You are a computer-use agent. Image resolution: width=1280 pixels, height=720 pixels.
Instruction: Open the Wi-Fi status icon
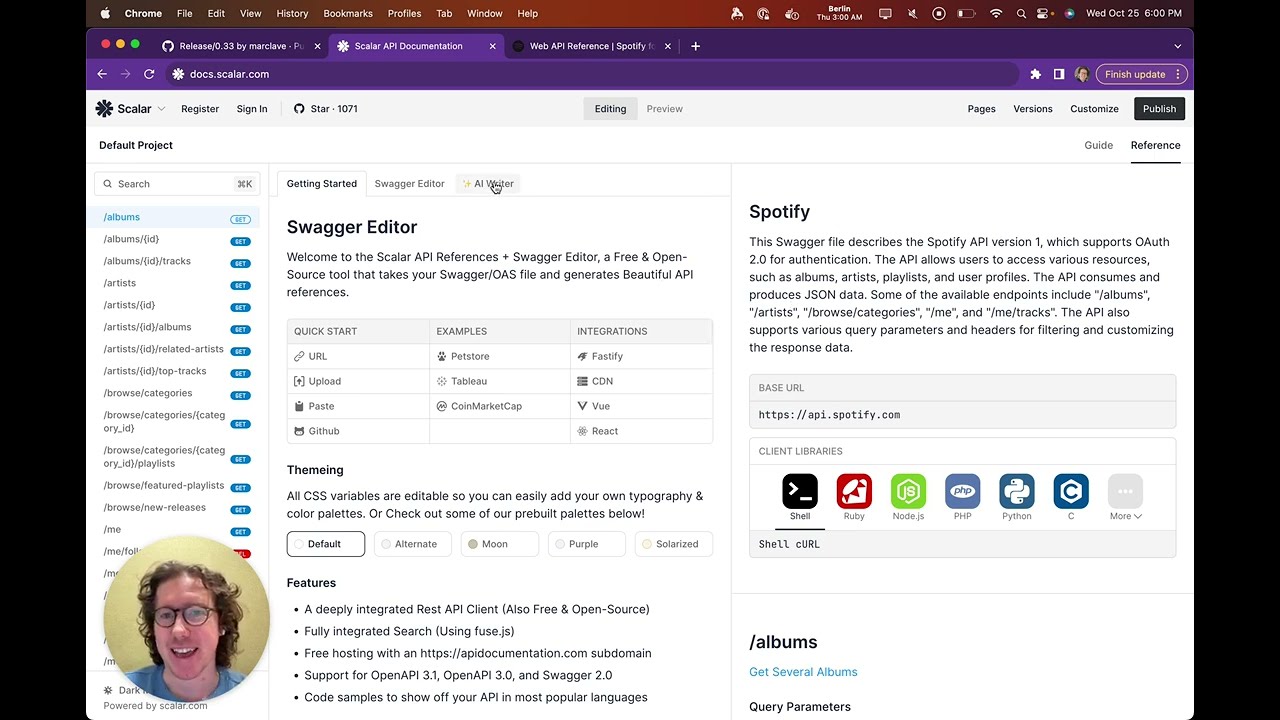point(995,13)
